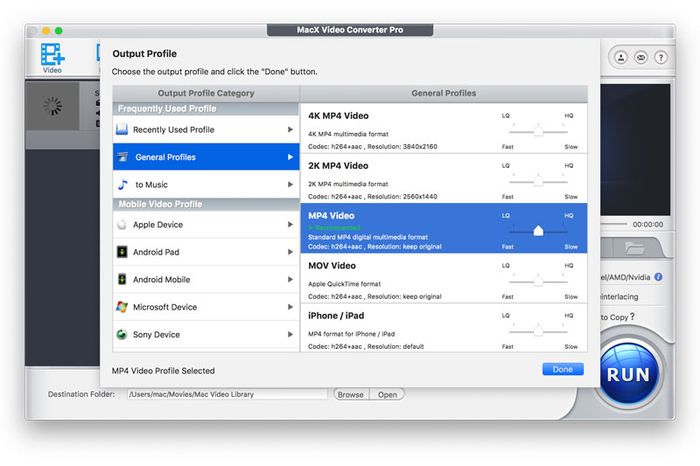Expand the Android Pad arrow
This screenshot has width=700, height=466.
[290, 252]
